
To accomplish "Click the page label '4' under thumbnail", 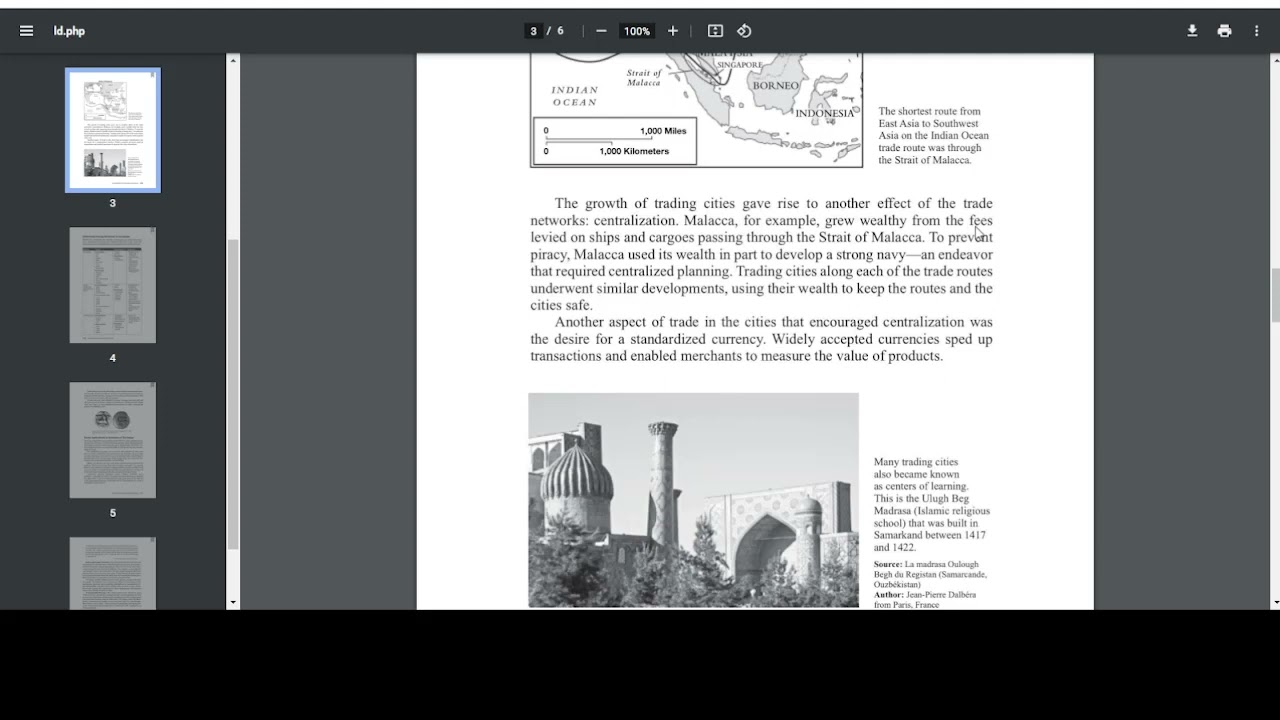I will coord(113,358).
